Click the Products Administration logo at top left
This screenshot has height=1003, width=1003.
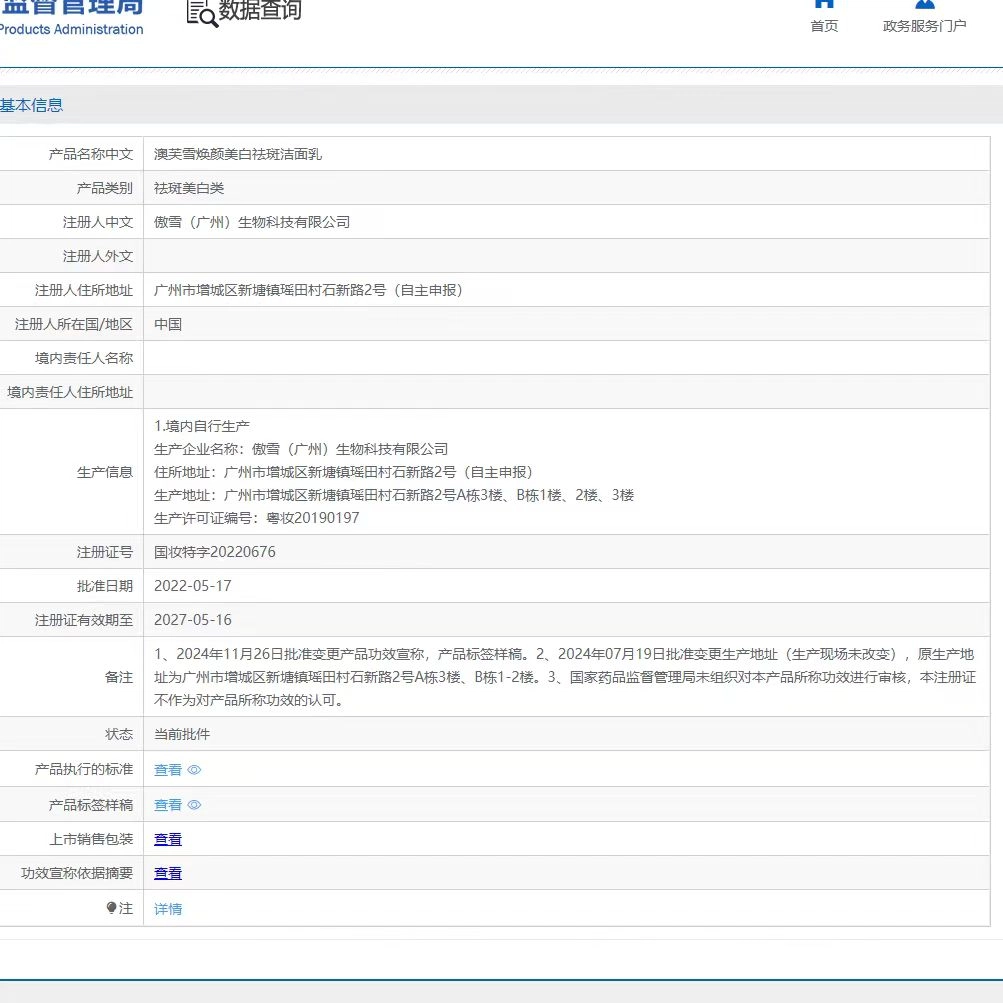[x=71, y=18]
